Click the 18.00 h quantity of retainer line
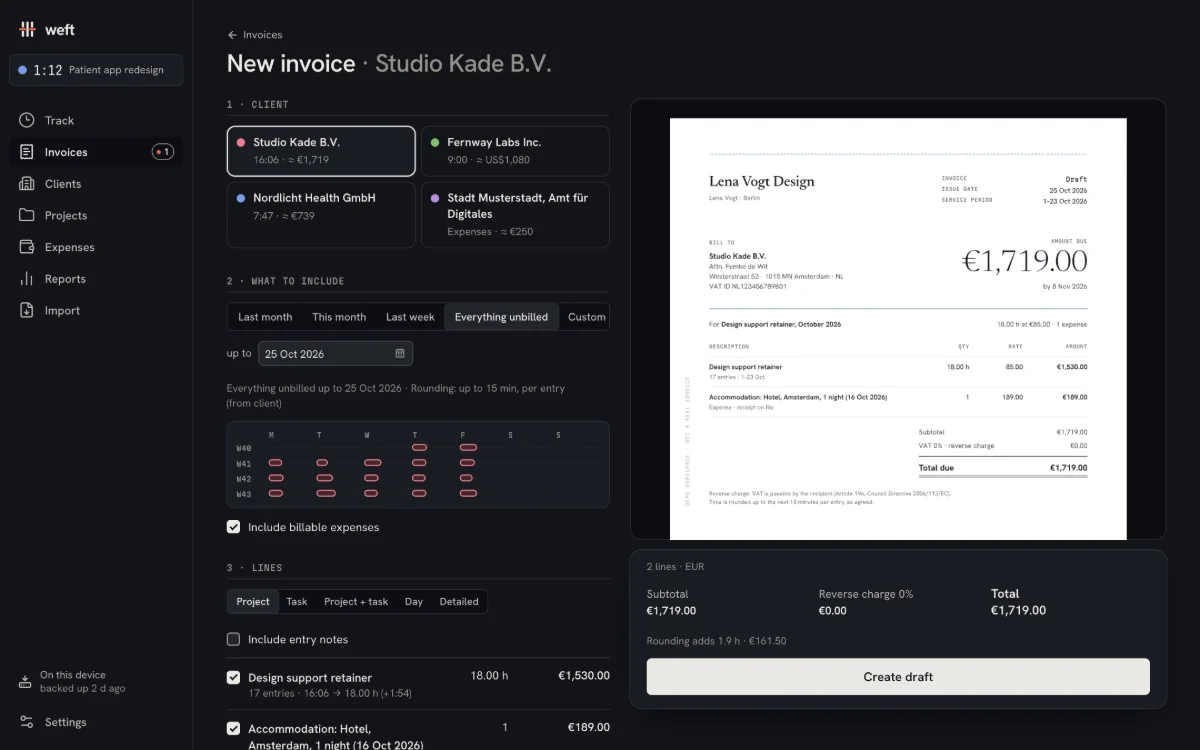Image resolution: width=1200 pixels, height=750 pixels. [x=489, y=676]
